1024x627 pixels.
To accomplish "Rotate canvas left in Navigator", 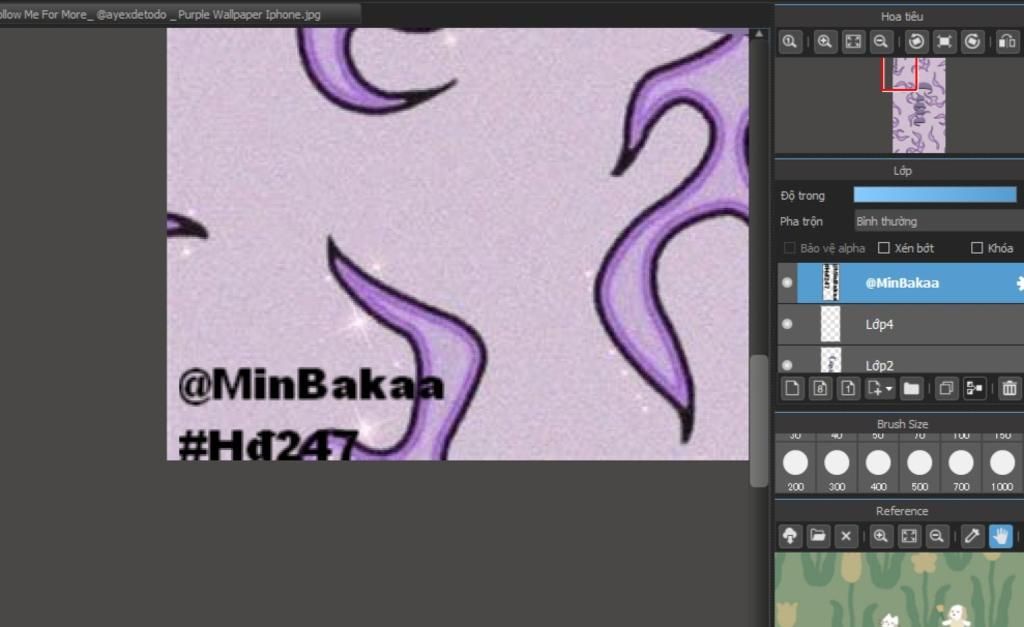I will [916, 42].
